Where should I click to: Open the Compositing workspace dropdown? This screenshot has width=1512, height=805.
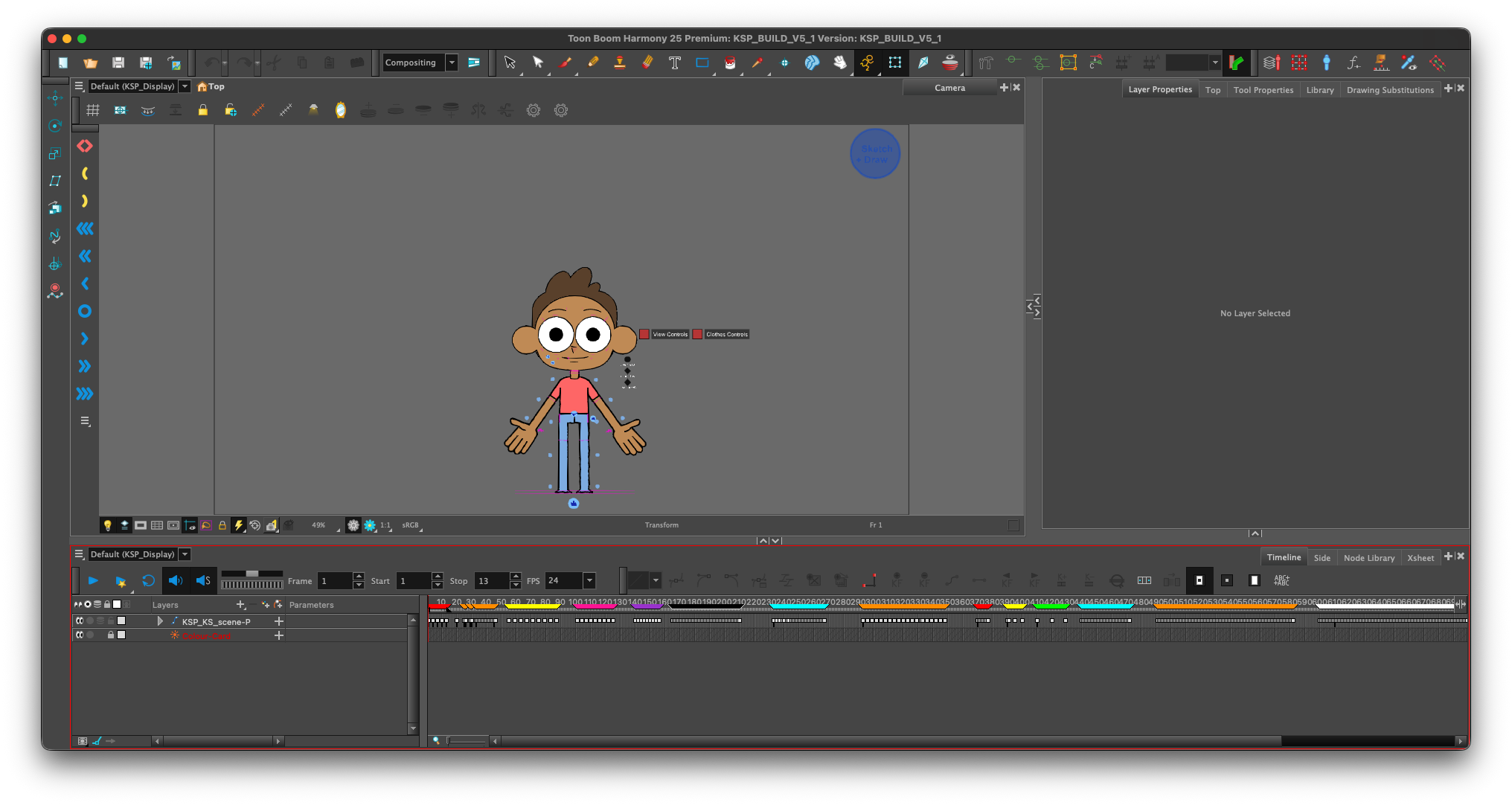coord(452,62)
